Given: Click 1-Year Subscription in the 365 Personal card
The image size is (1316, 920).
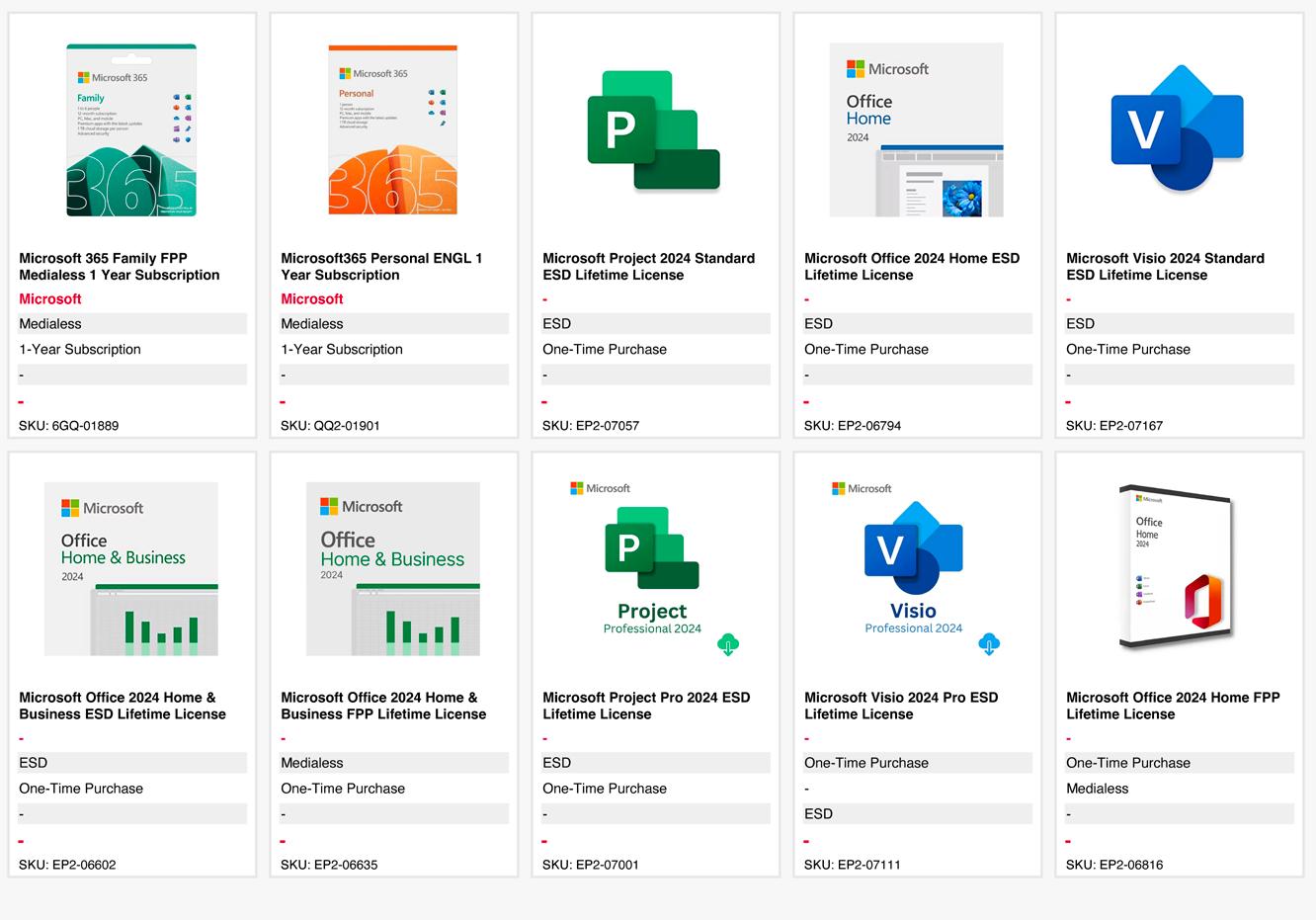Looking at the screenshot, I should (x=342, y=350).
